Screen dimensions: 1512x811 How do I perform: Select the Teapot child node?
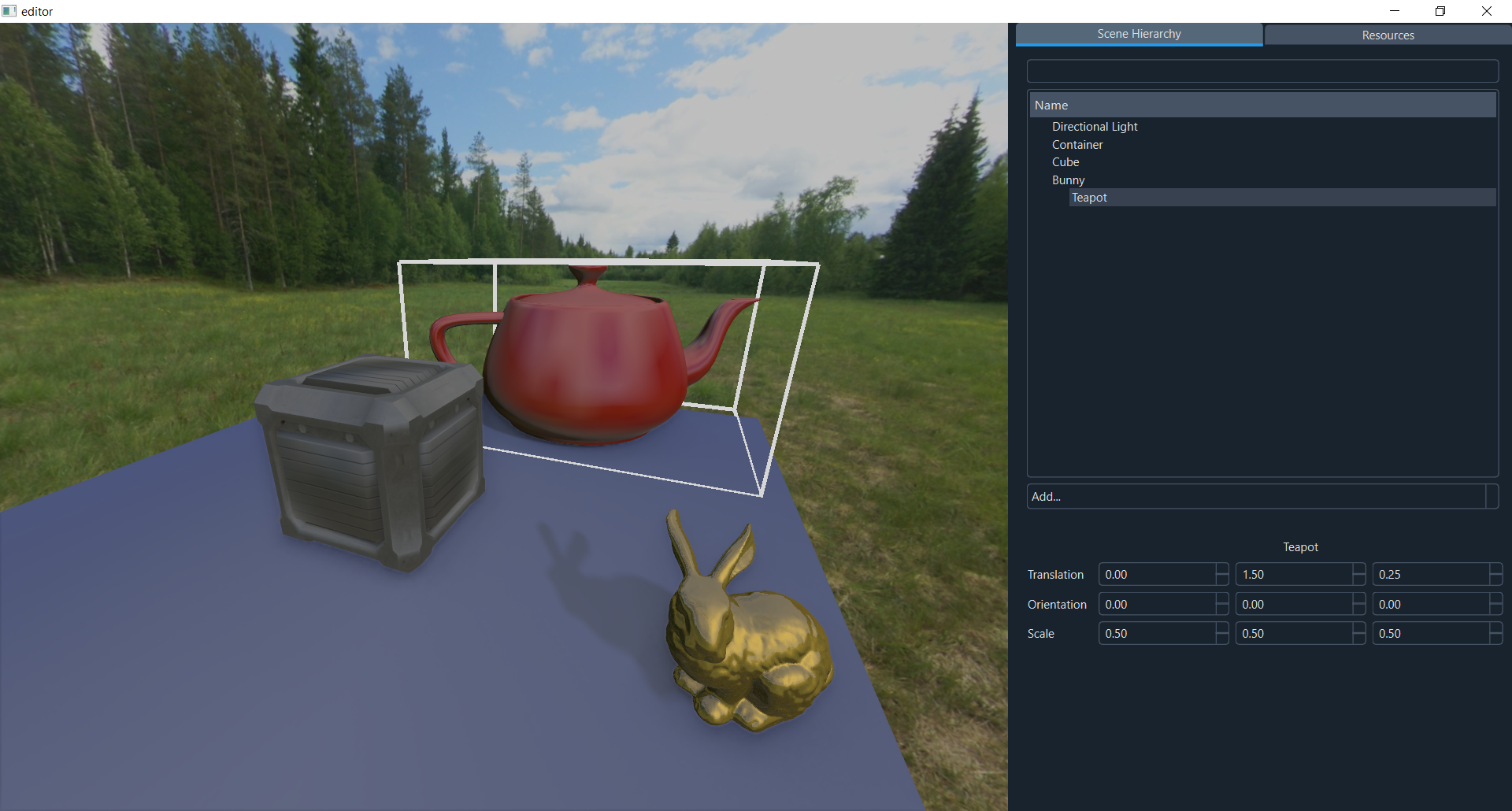pyautogui.click(x=1282, y=198)
